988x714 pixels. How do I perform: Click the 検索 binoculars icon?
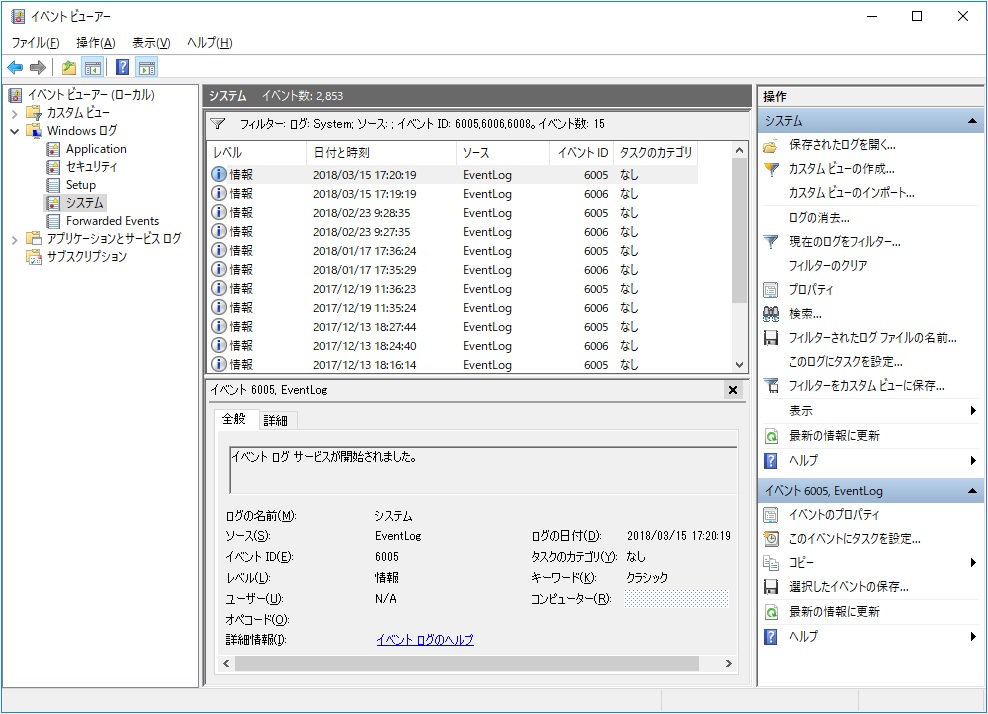(x=771, y=314)
